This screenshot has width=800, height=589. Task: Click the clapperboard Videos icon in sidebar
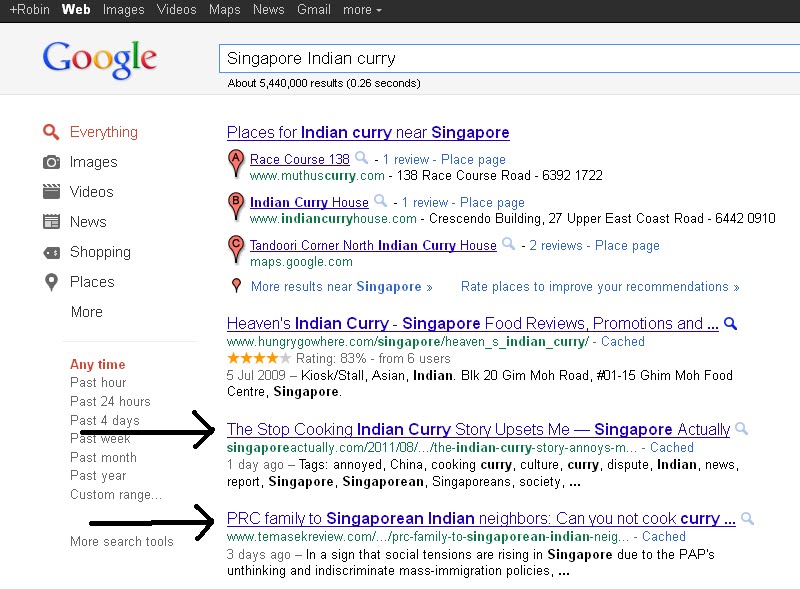click(x=51, y=192)
